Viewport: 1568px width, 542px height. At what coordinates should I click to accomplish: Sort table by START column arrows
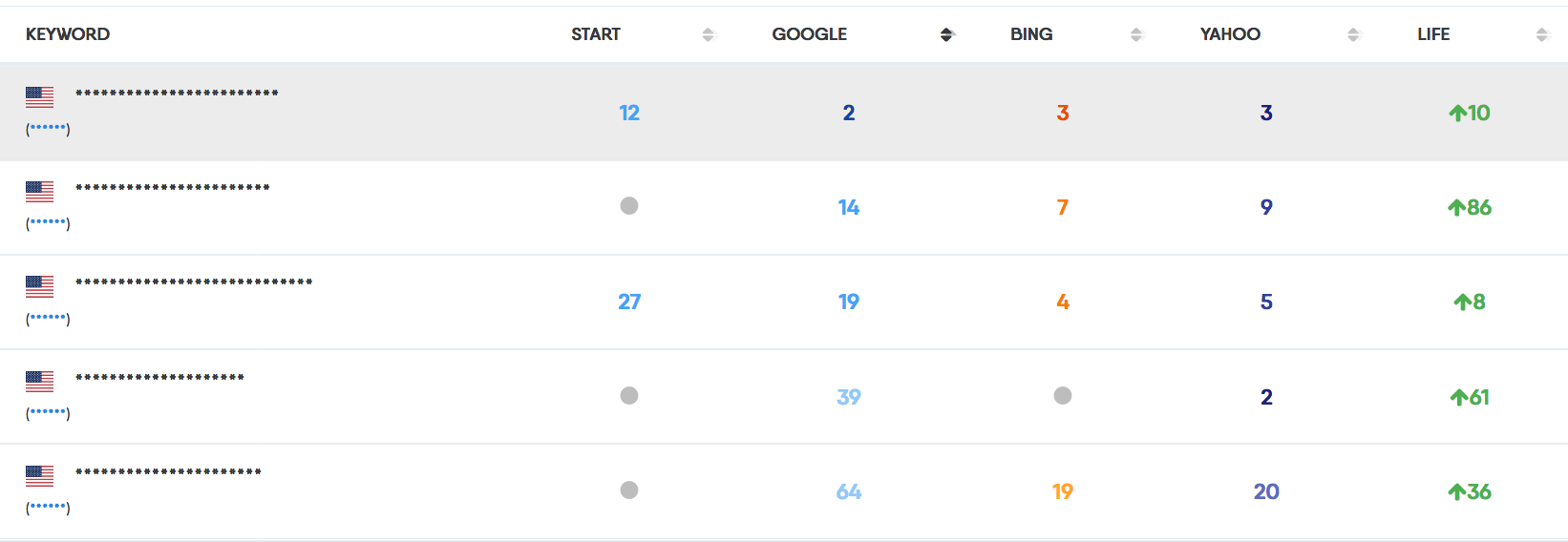[708, 34]
